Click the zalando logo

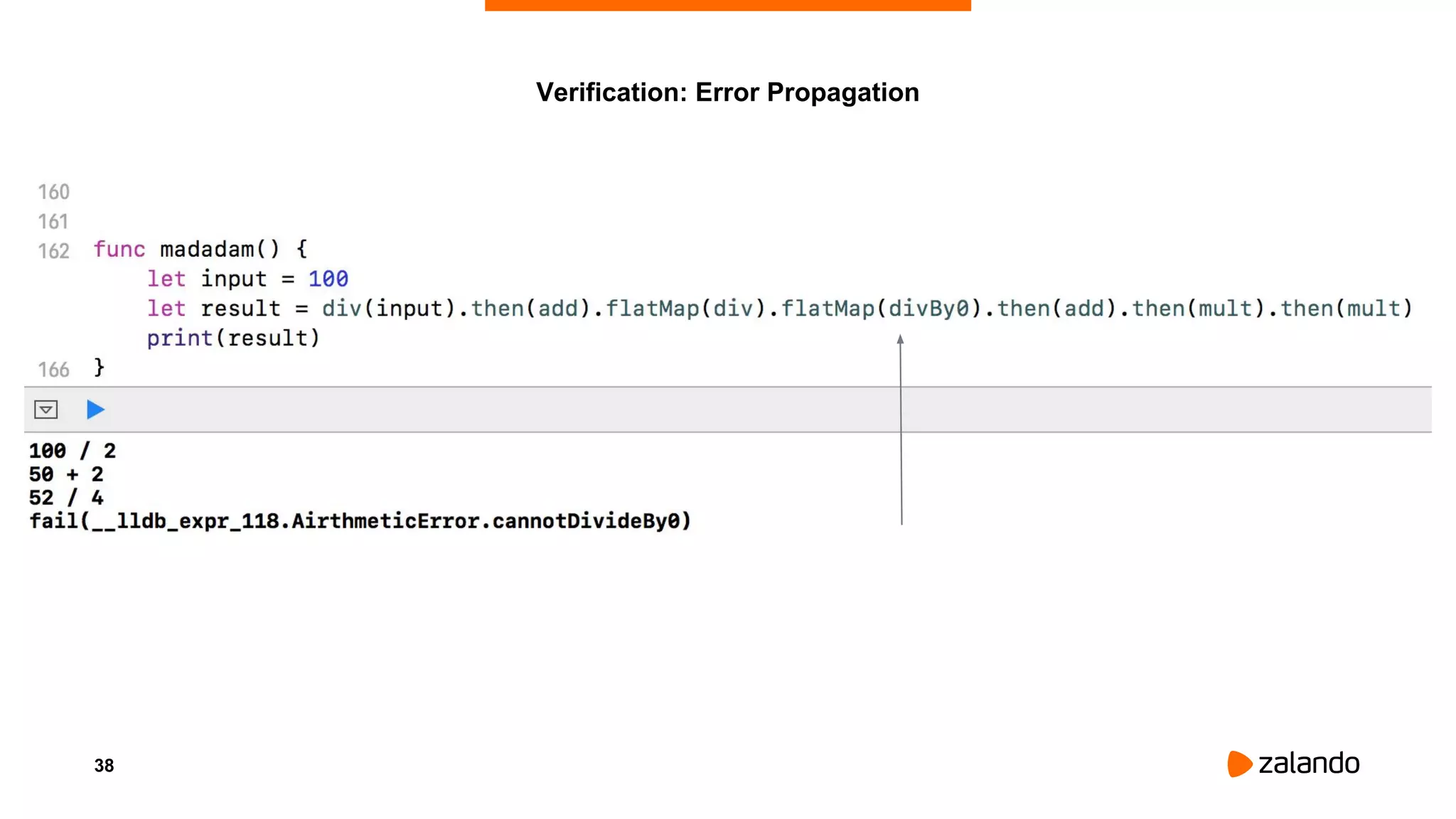tap(1293, 764)
